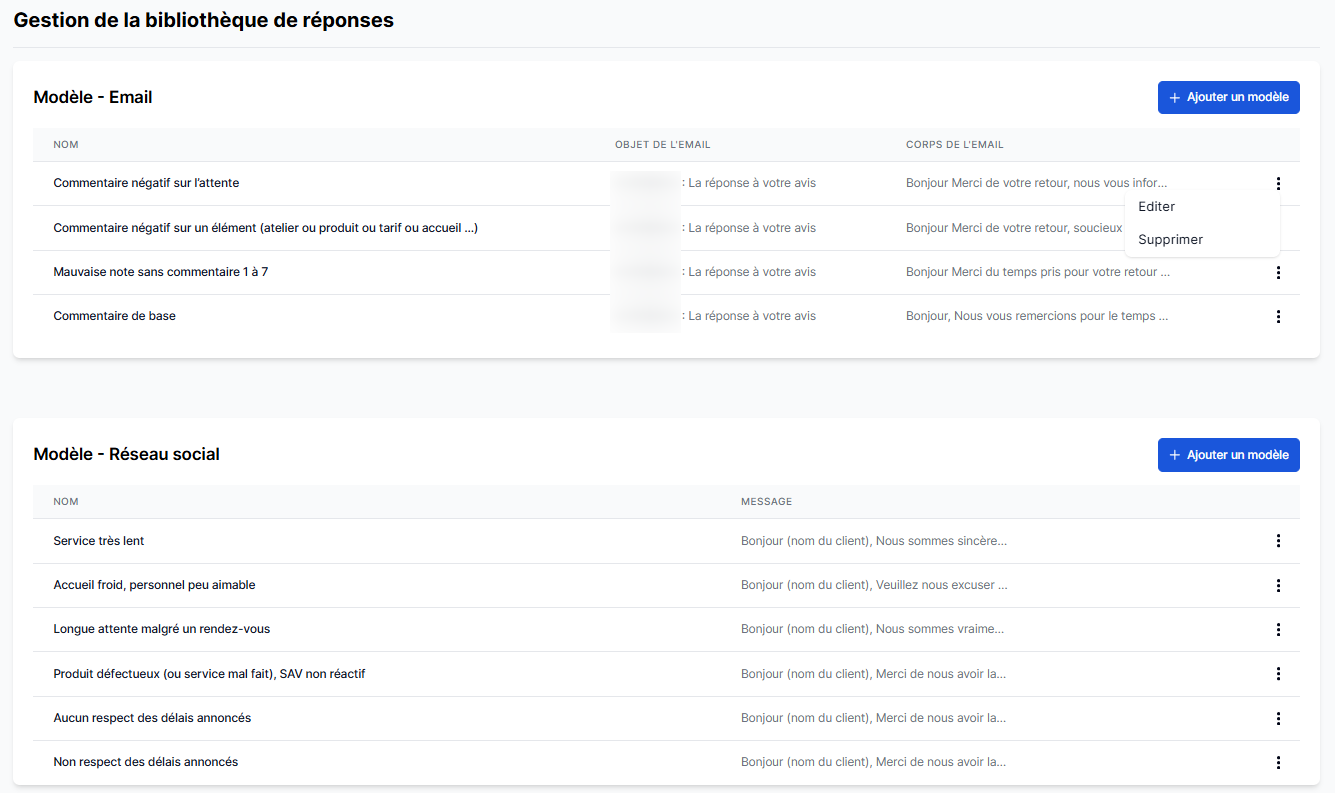Open three-dot menu for Aucun respect des délais

1278,718
